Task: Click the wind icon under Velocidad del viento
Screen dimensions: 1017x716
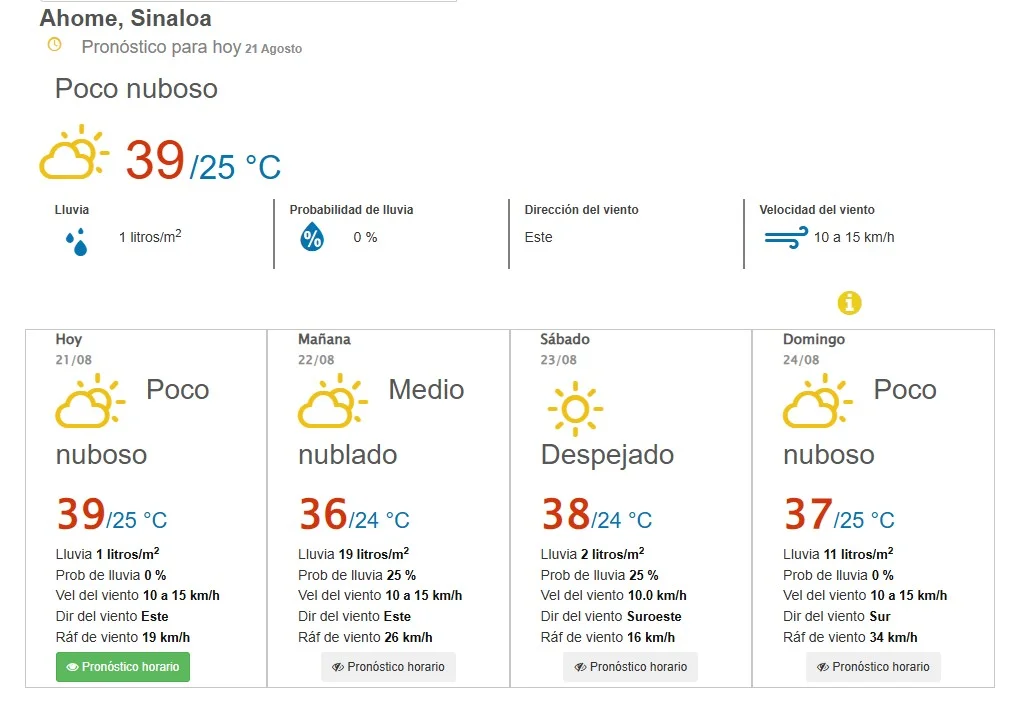Action: [786, 237]
